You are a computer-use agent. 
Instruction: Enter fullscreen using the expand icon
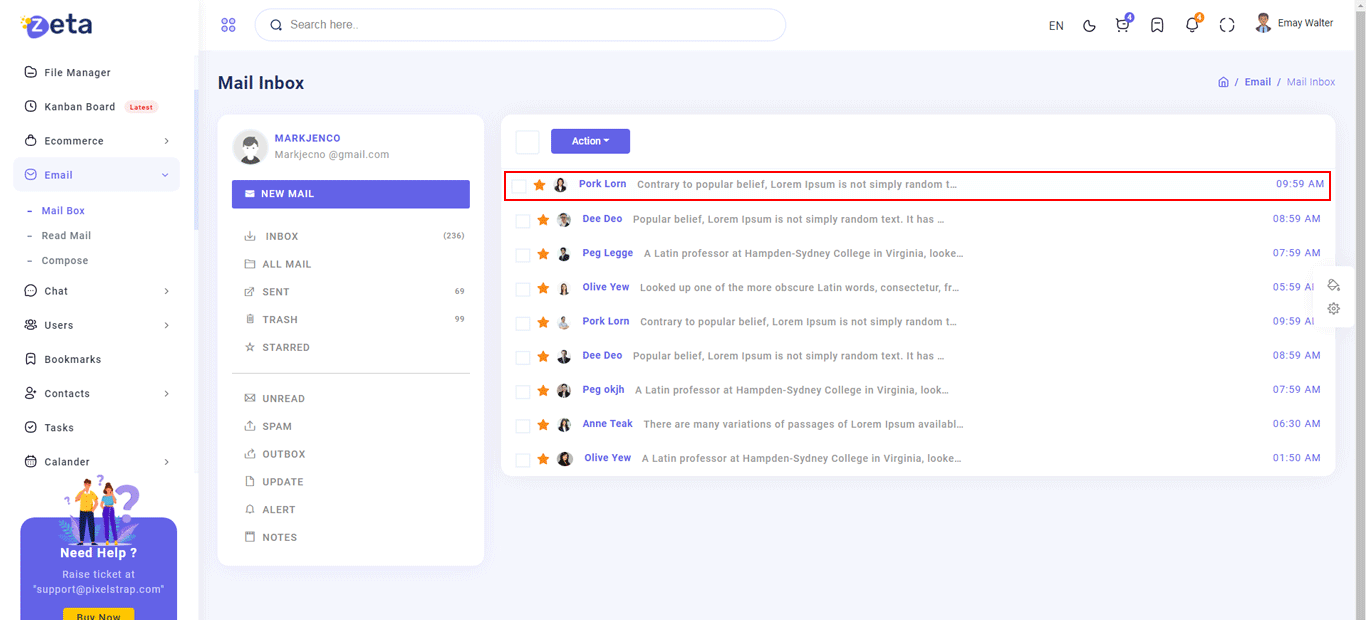(x=1227, y=25)
